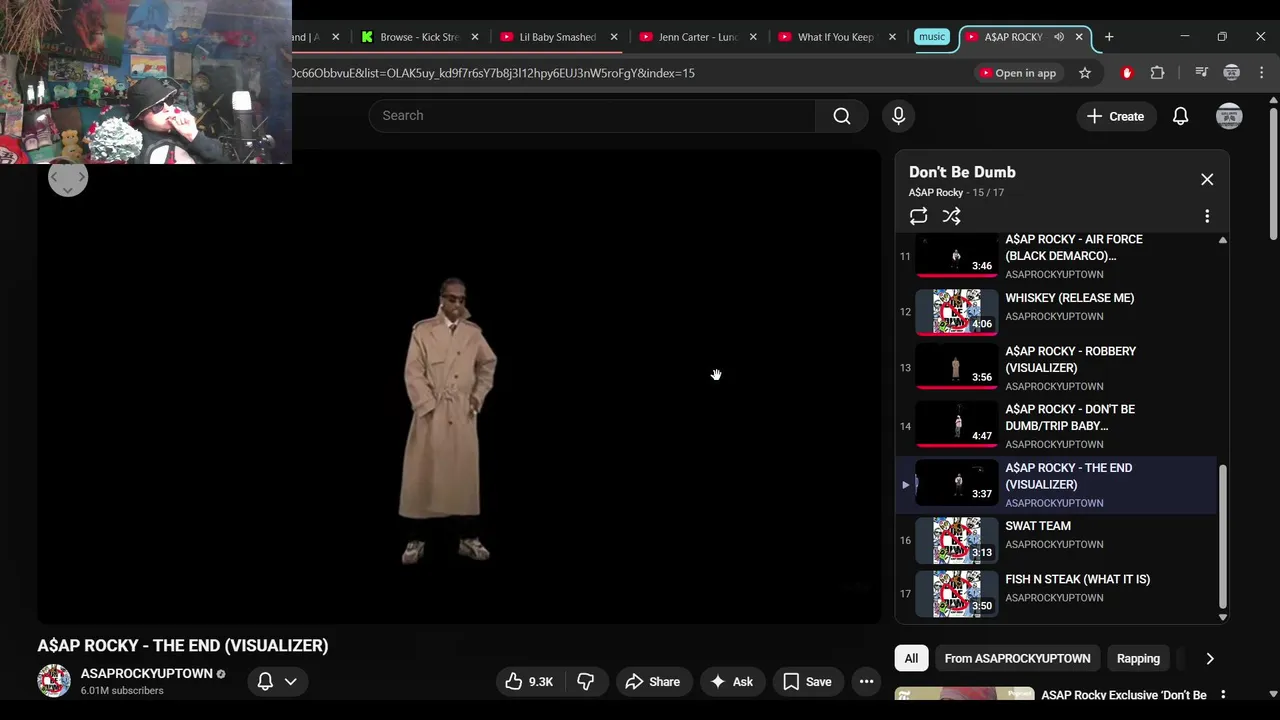Close the A$AP ROCKY tab
Viewport: 1280px width, 720px height.
click(1079, 37)
